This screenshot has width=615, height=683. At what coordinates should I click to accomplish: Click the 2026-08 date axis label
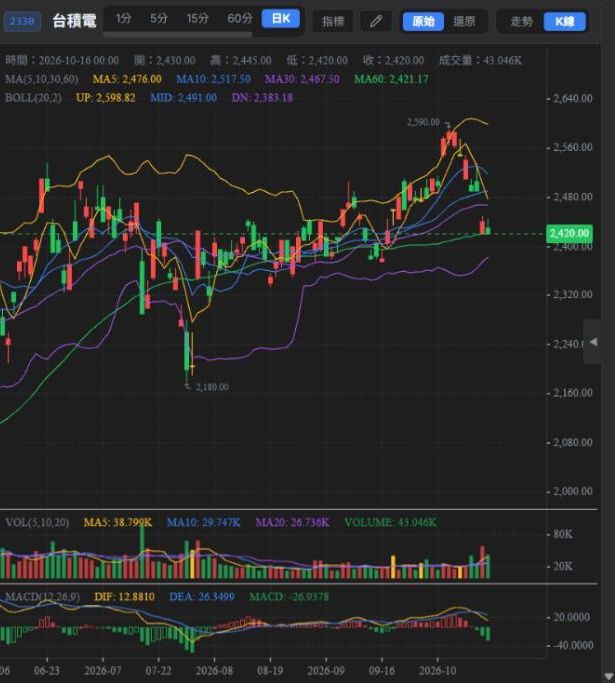coord(213,670)
